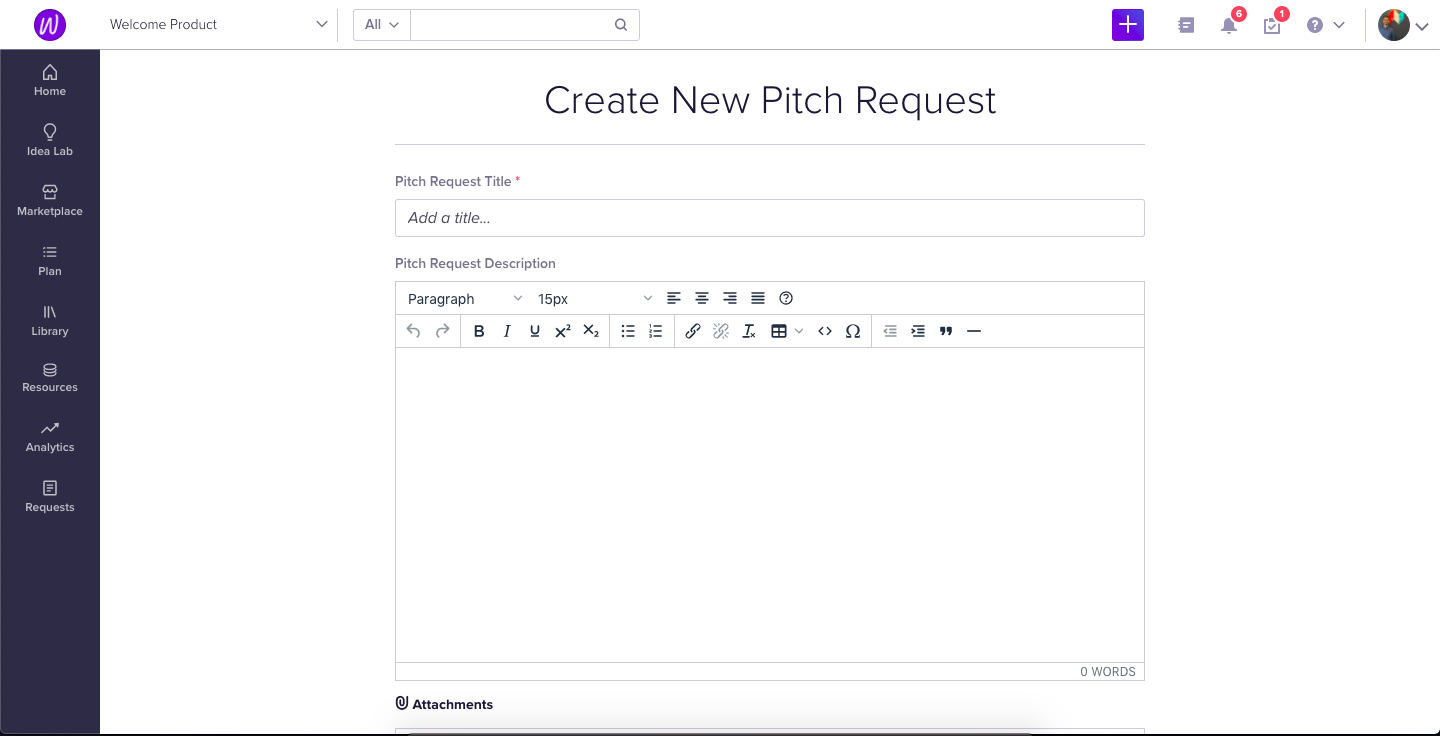Open the Plan section
1440x736 pixels.
tap(50, 260)
